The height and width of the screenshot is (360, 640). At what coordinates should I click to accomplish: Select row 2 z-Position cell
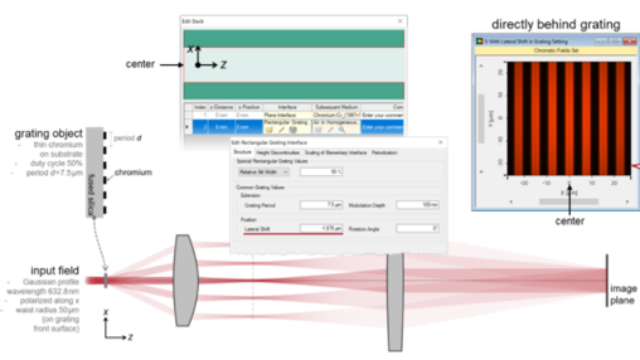(x=249, y=127)
